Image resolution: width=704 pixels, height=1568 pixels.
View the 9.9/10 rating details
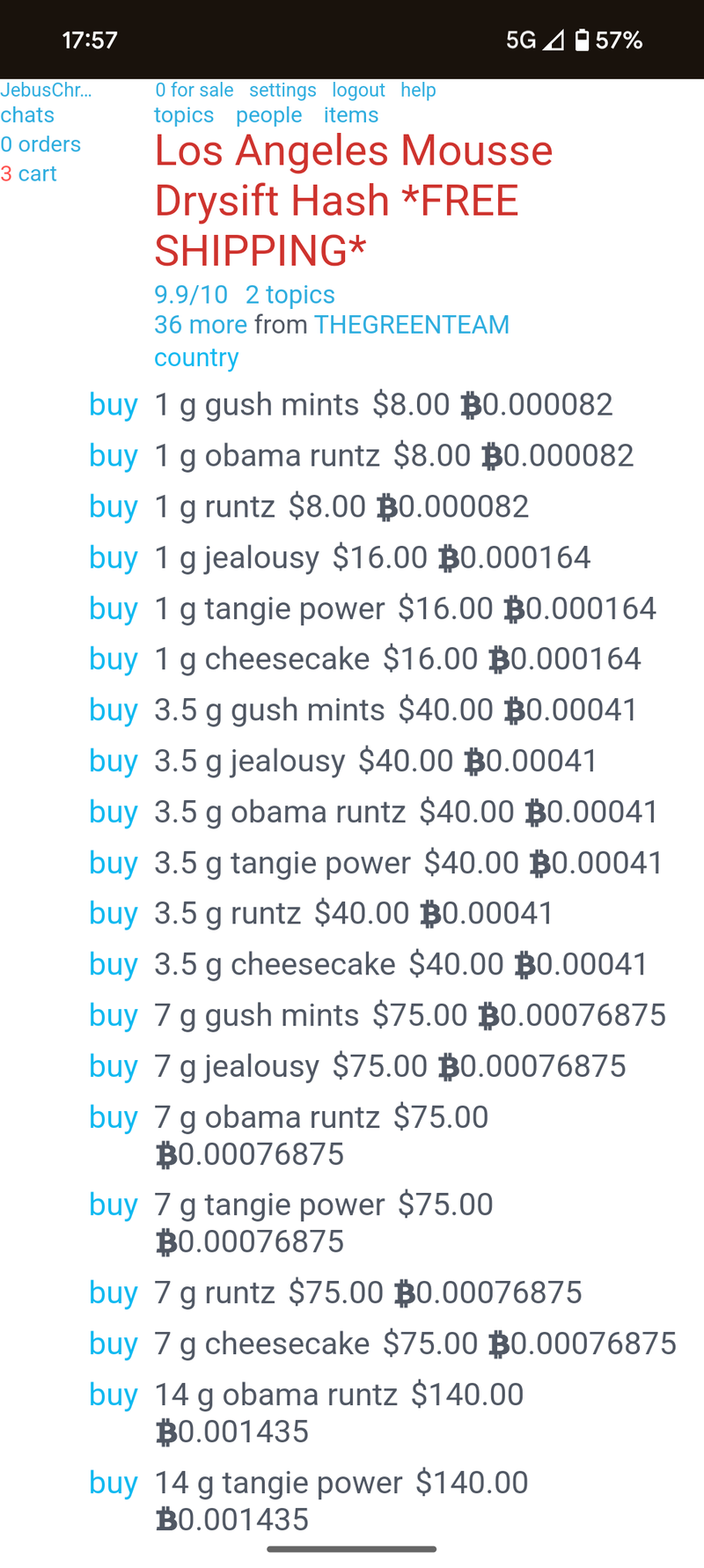tap(191, 295)
